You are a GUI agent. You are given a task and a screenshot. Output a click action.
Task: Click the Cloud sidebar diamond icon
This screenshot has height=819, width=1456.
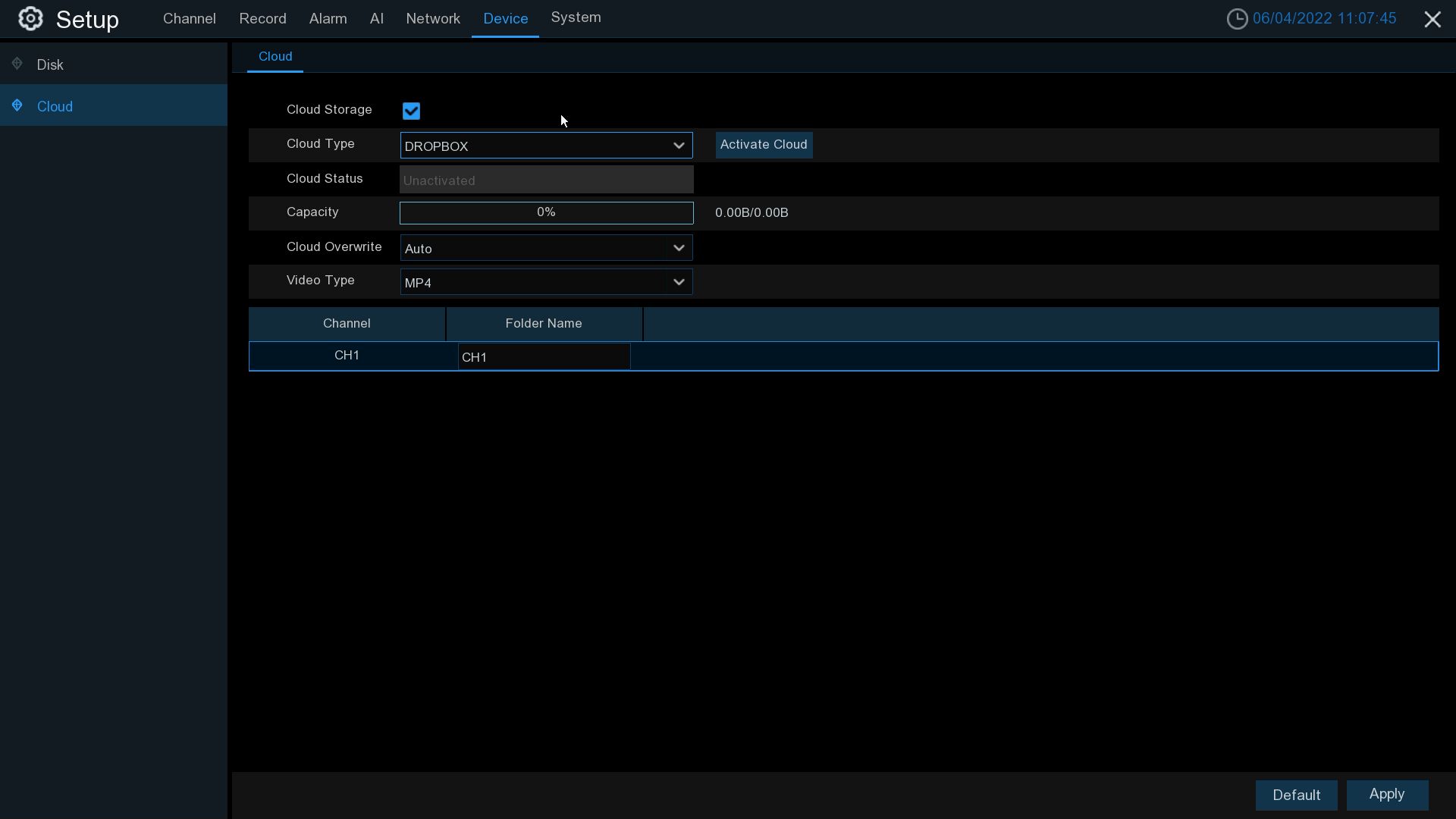[17, 106]
